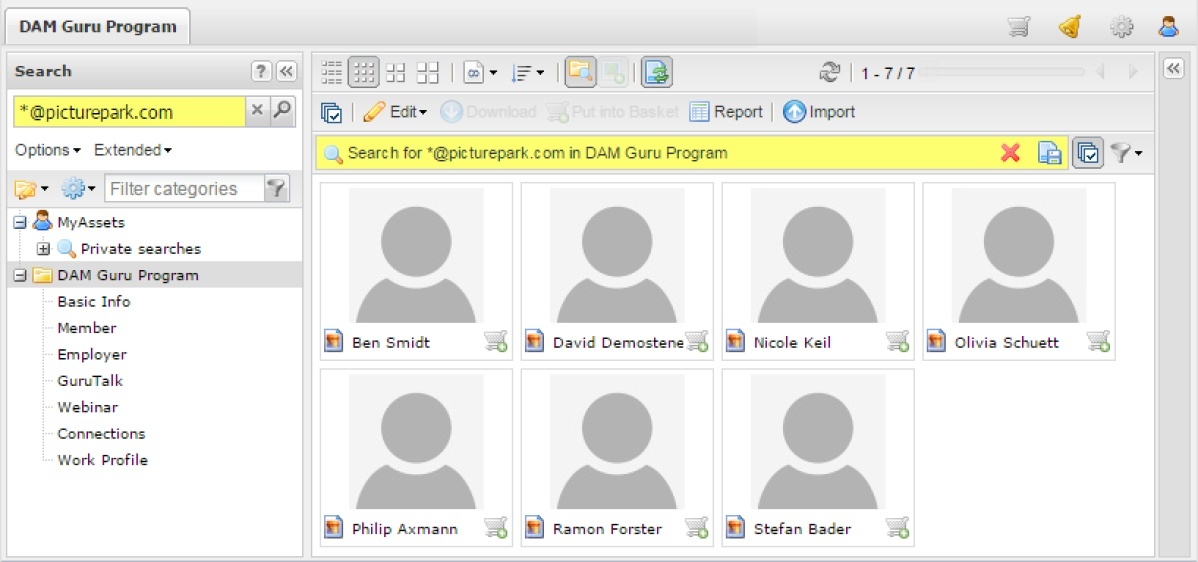Expand the Private searches node
This screenshot has height=562, width=1198.
click(44, 249)
